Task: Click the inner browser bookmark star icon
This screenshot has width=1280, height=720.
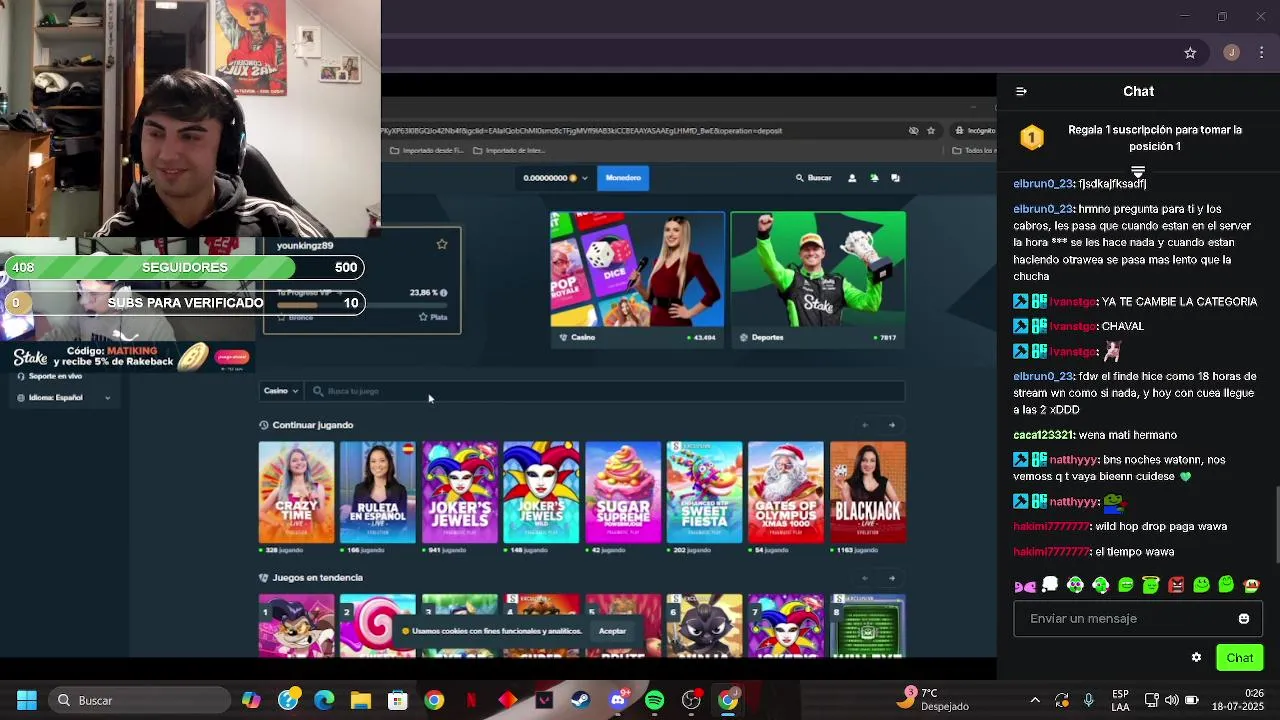Action: click(x=931, y=131)
